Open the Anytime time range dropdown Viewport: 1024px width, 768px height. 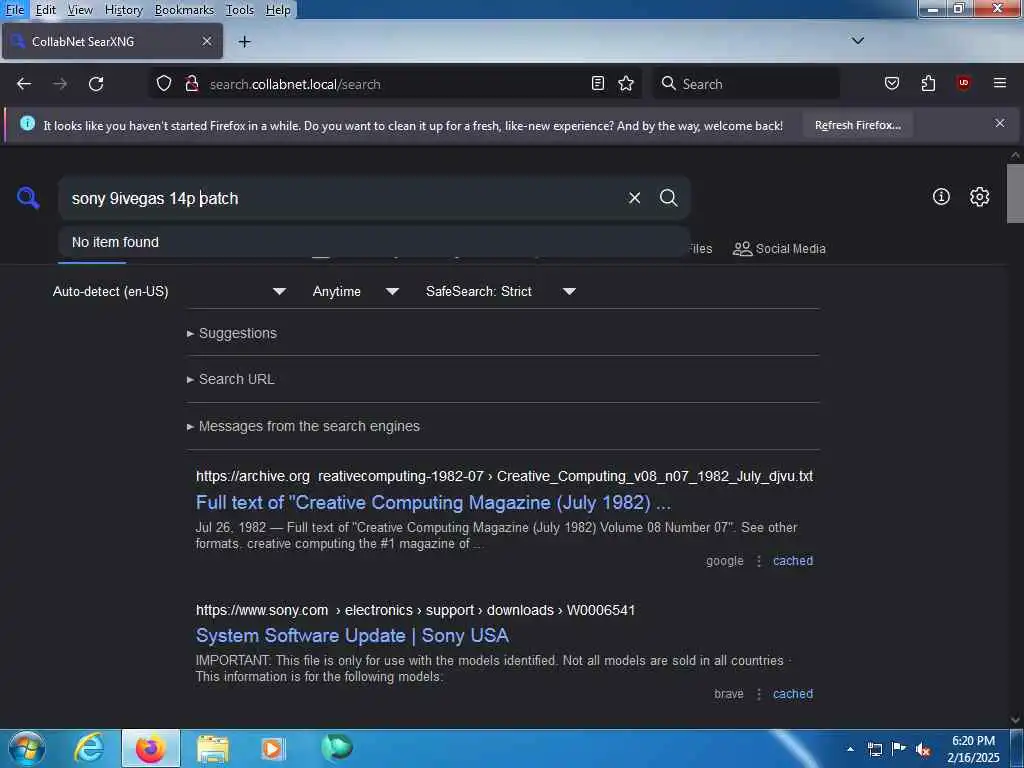click(355, 291)
